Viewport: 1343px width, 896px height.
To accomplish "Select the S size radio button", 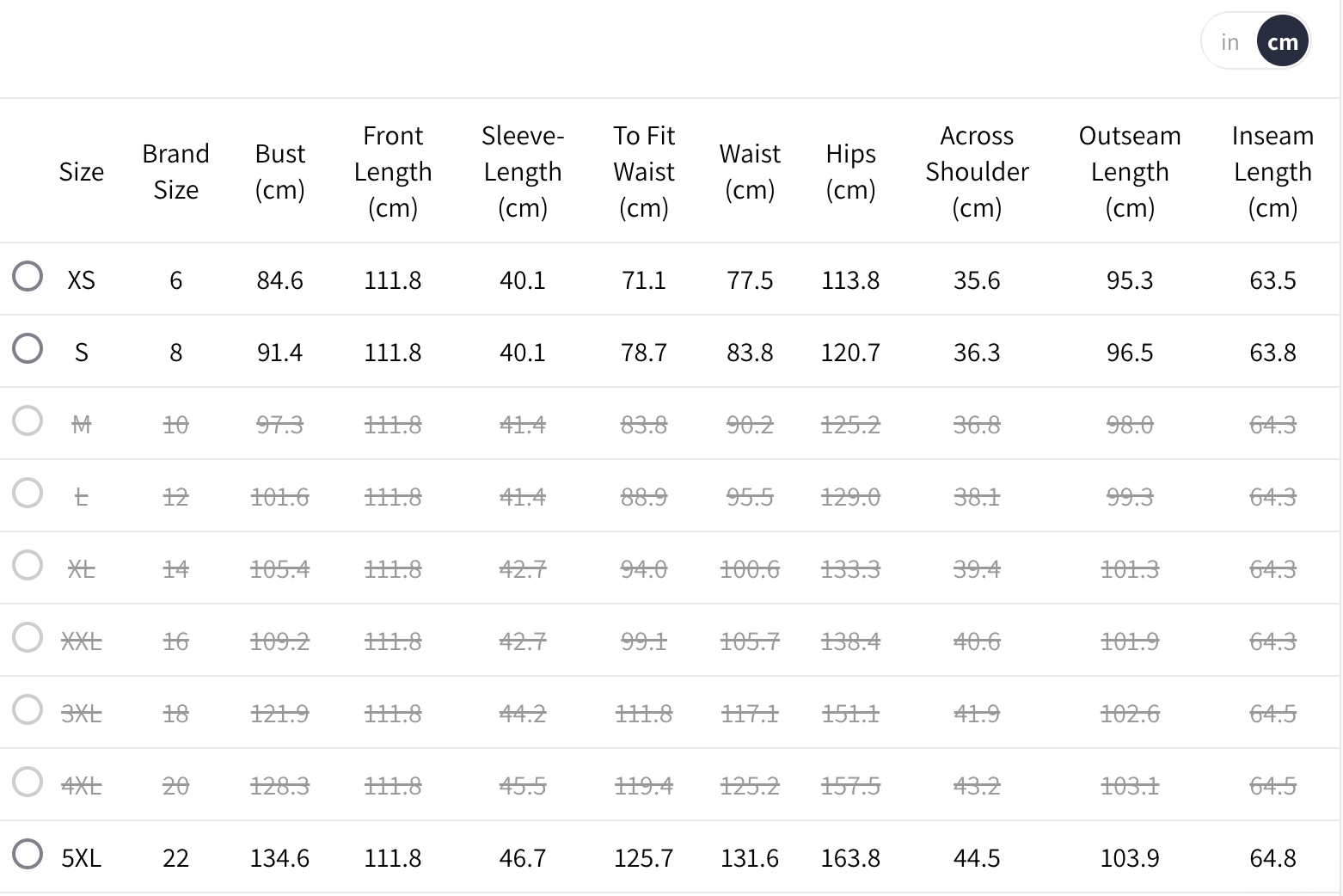I will point(28,349).
